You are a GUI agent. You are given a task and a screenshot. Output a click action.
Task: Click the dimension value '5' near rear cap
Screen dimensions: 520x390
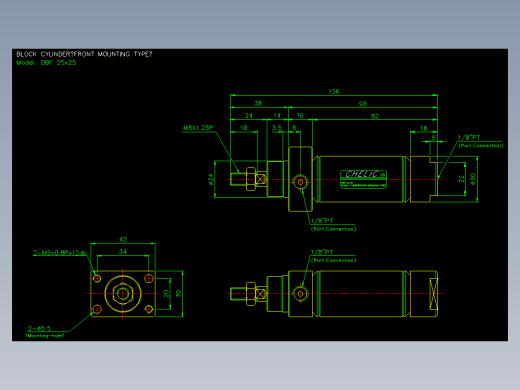pos(434,137)
